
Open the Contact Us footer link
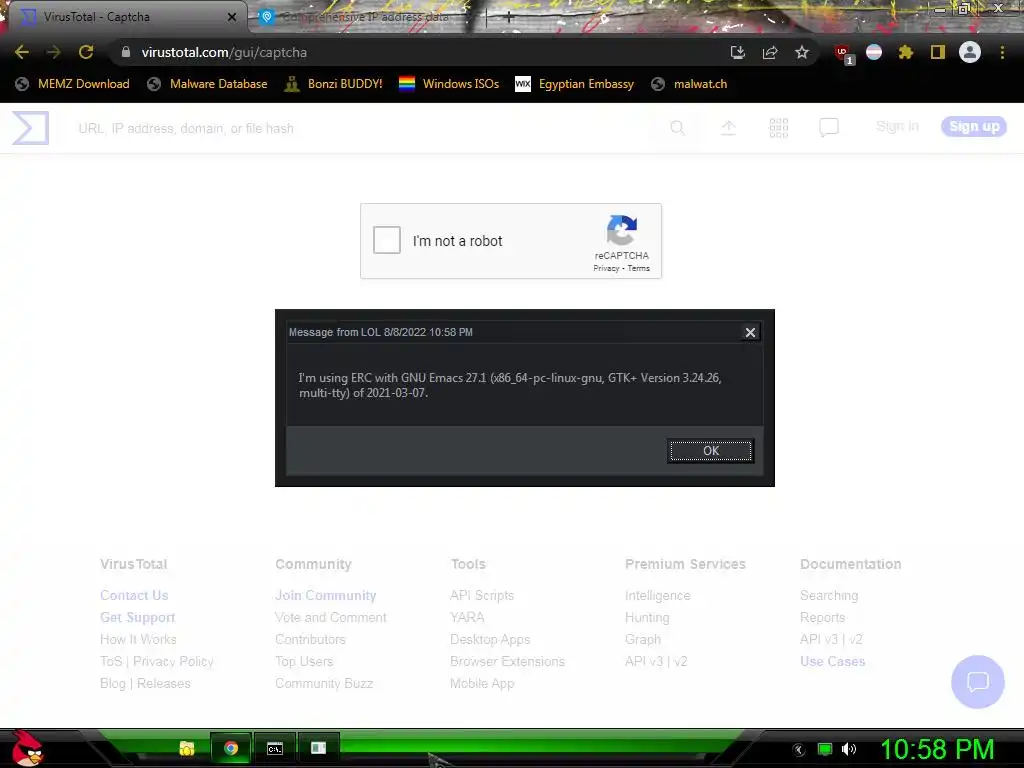pos(134,595)
